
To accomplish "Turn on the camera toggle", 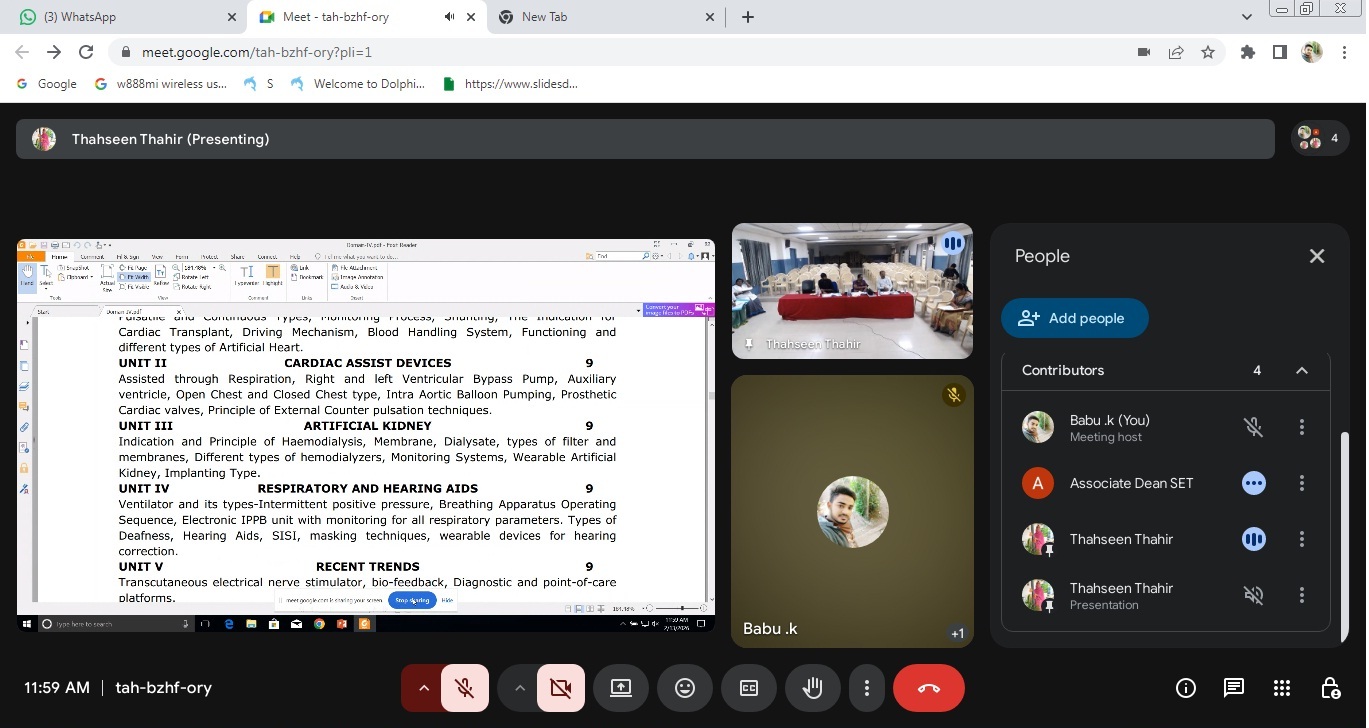I will click(560, 688).
